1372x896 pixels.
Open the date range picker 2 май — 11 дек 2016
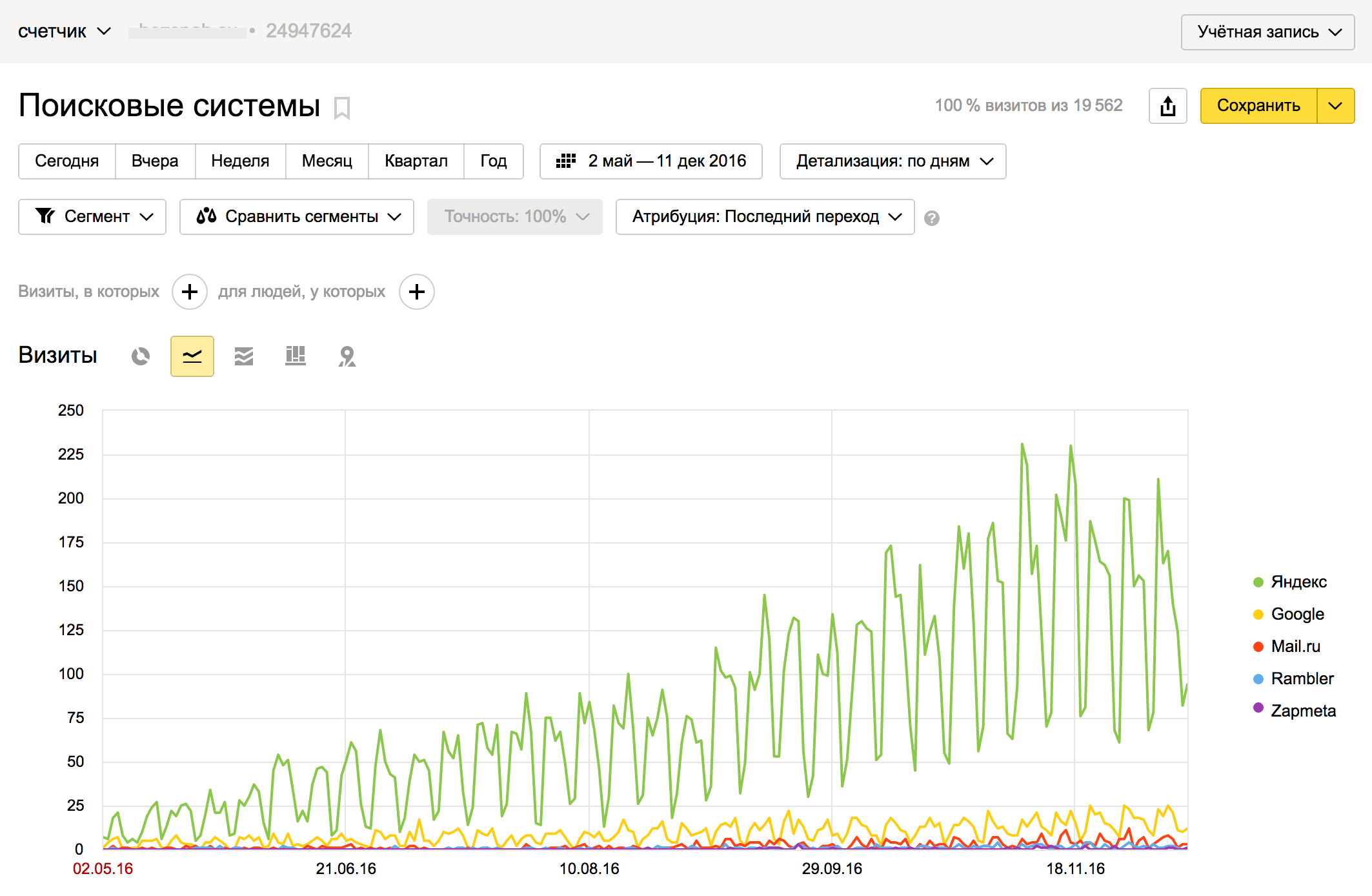tap(651, 161)
